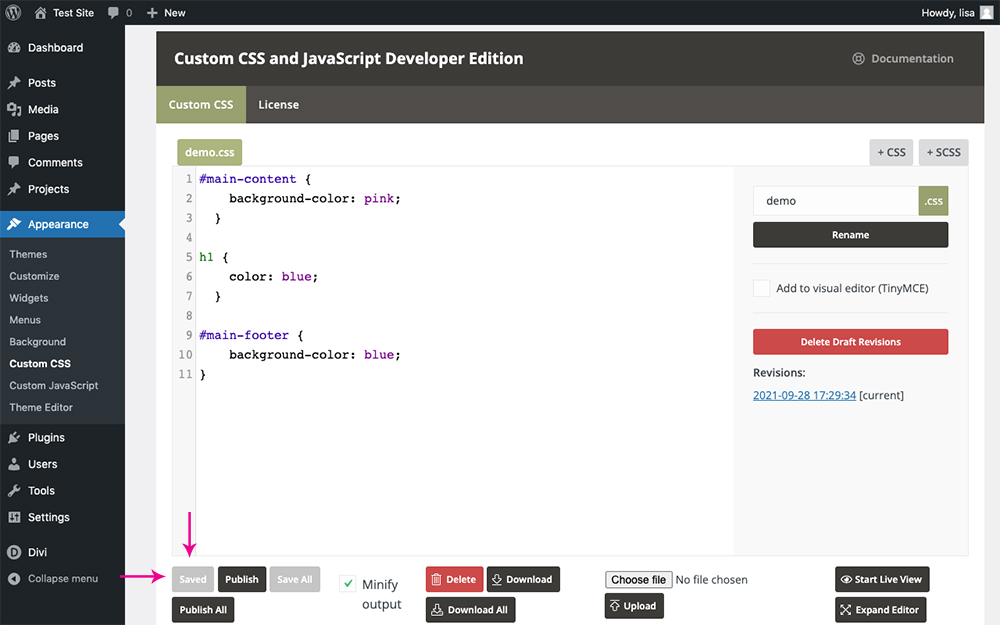The height and width of the screenshot is (625, 1000).
Task: Click the Documentation lifebuoy icon
Action: click(x=858, y=59)
